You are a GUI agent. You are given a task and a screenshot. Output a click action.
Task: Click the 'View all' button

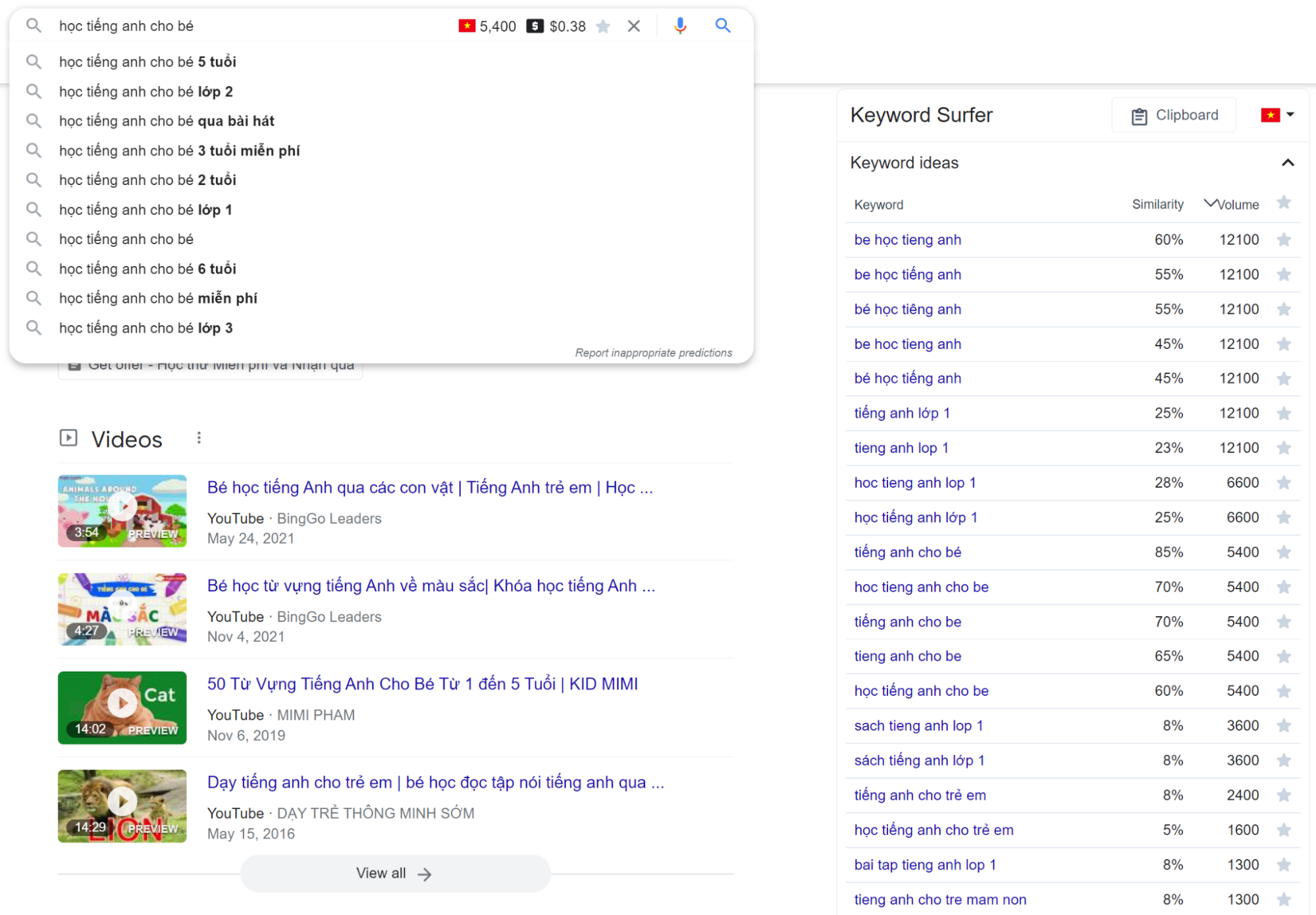(x=394, y=873)
